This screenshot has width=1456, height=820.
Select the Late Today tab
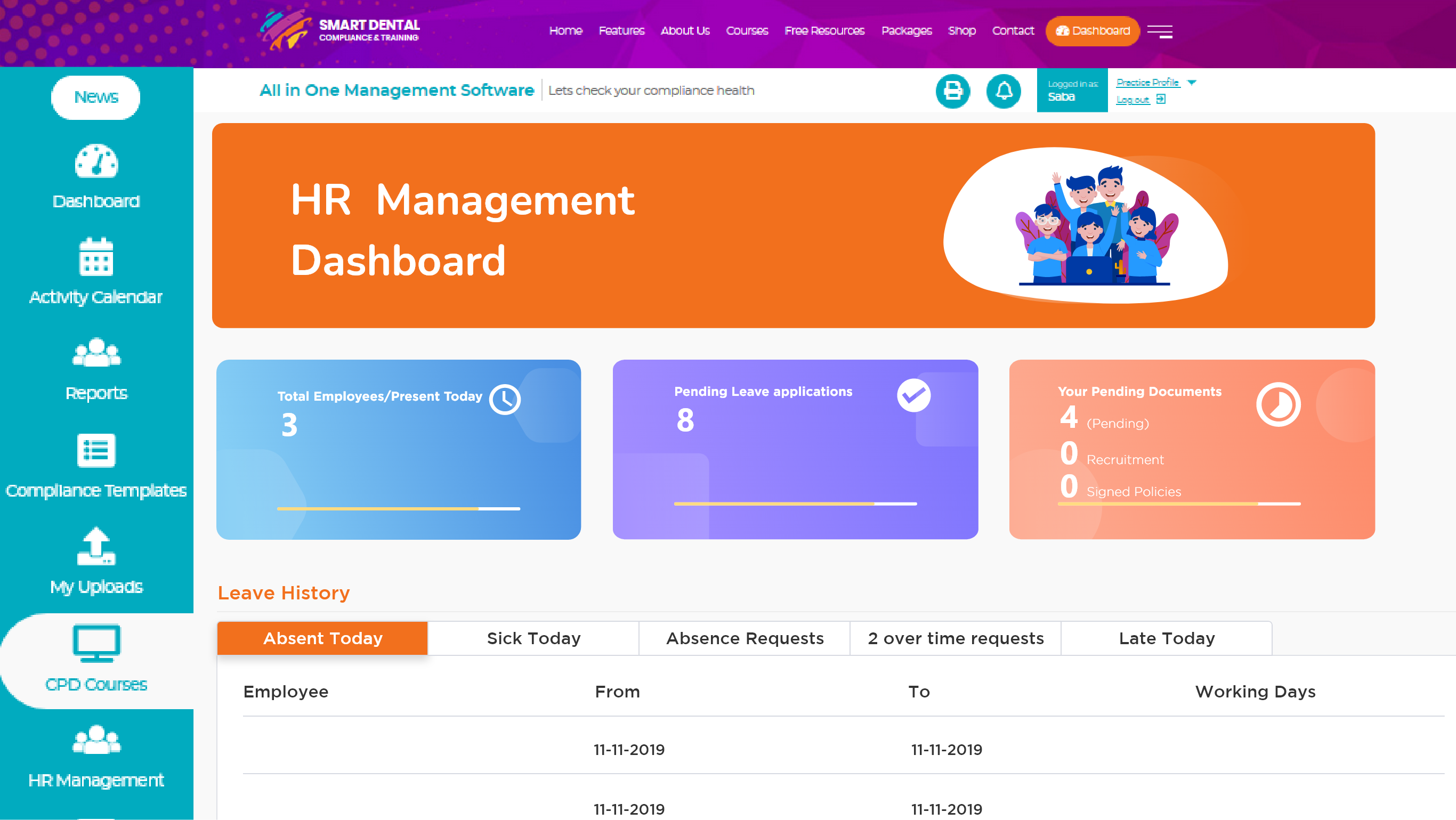(1167, 638)
